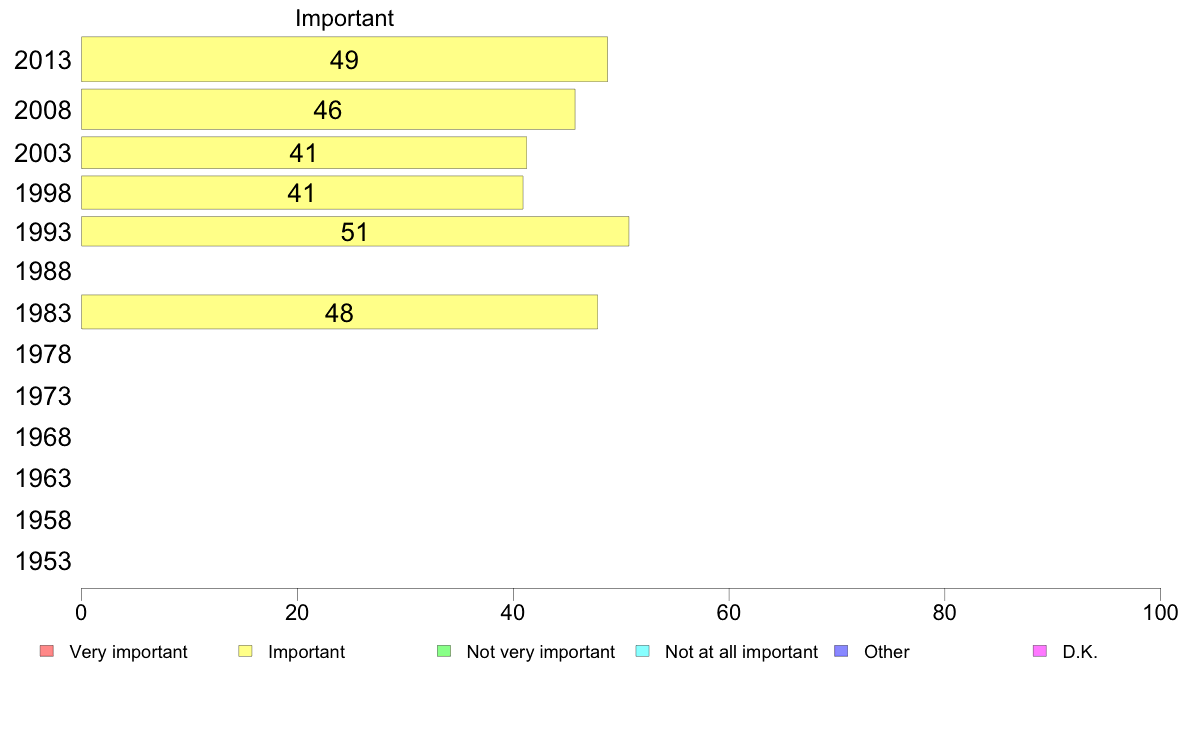Click the 1988 year label
Screen dimensions: 1188x736
click(x=43, y=271)
